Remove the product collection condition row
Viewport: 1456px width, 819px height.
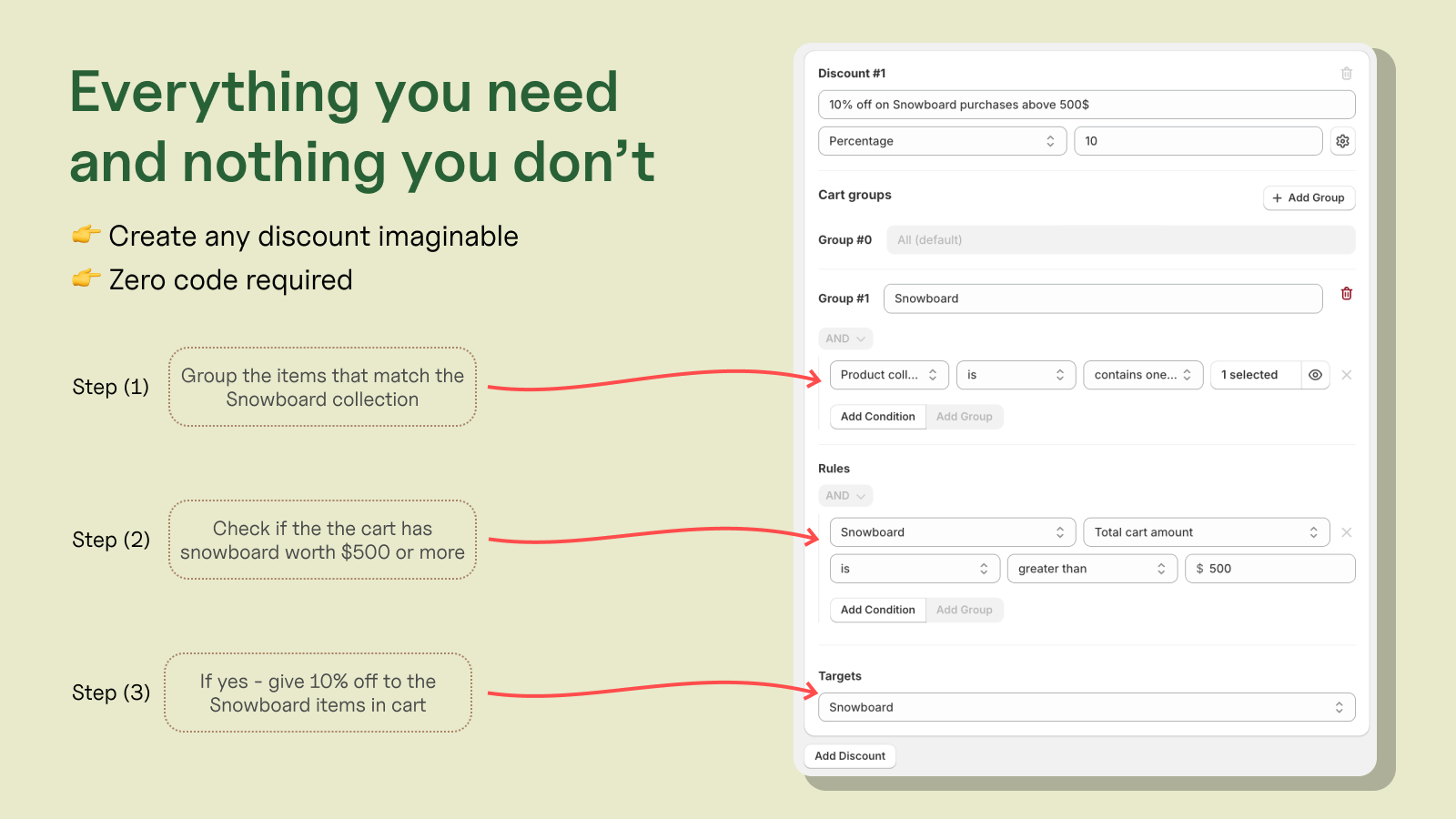click(x=1346, y=375)
